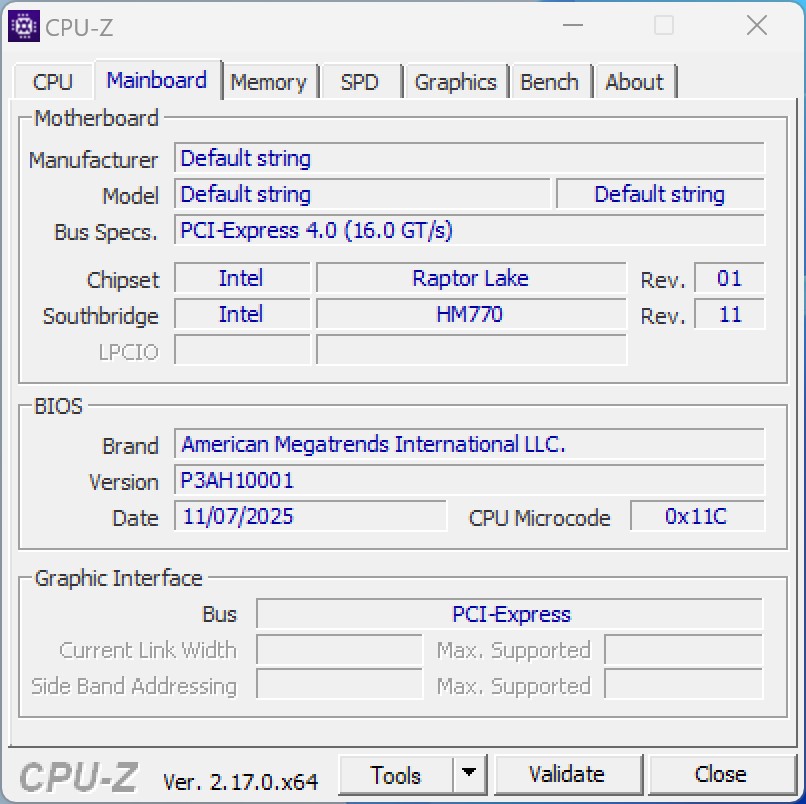
Task: Open the Tools dropdown arrow
Action: click(468, 774)
